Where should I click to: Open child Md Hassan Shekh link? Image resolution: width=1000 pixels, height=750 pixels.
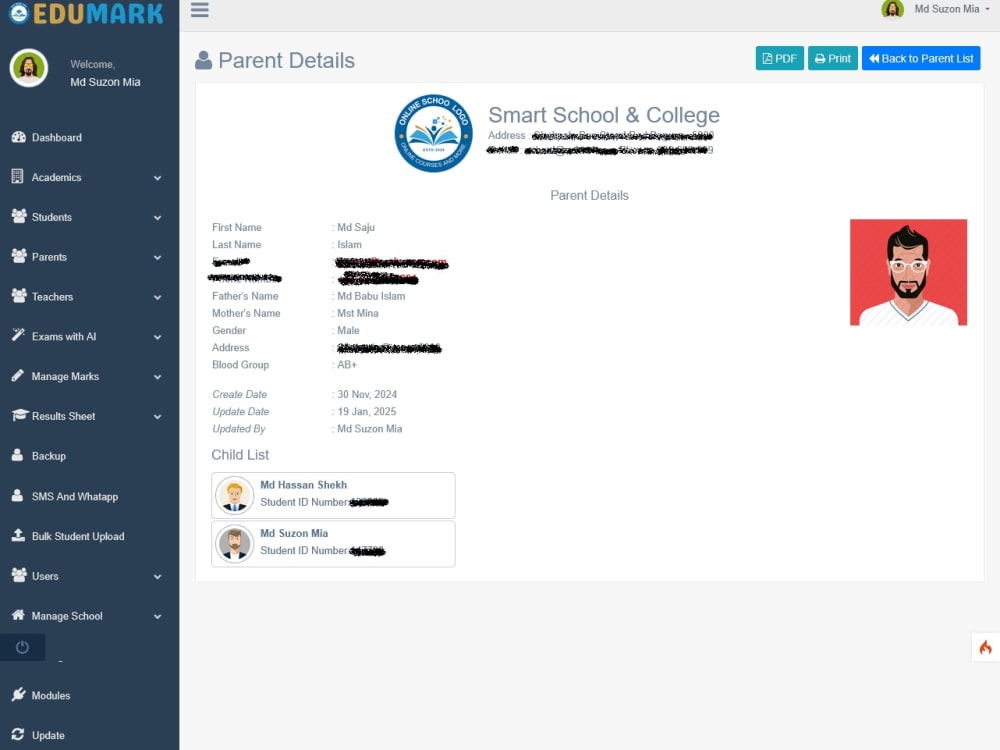point(304,485)
